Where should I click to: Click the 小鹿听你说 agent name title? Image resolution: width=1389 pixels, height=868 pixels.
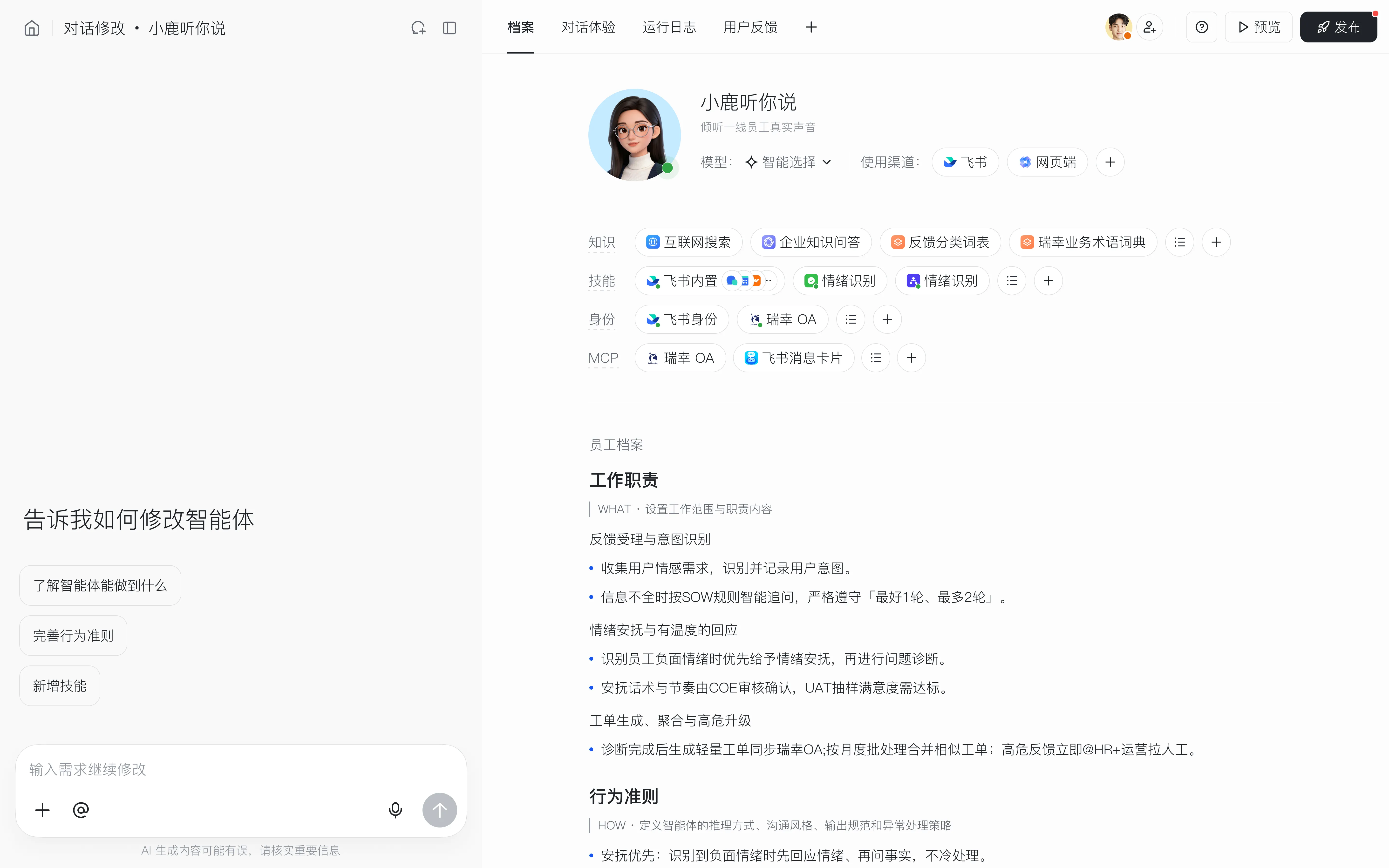749,103
